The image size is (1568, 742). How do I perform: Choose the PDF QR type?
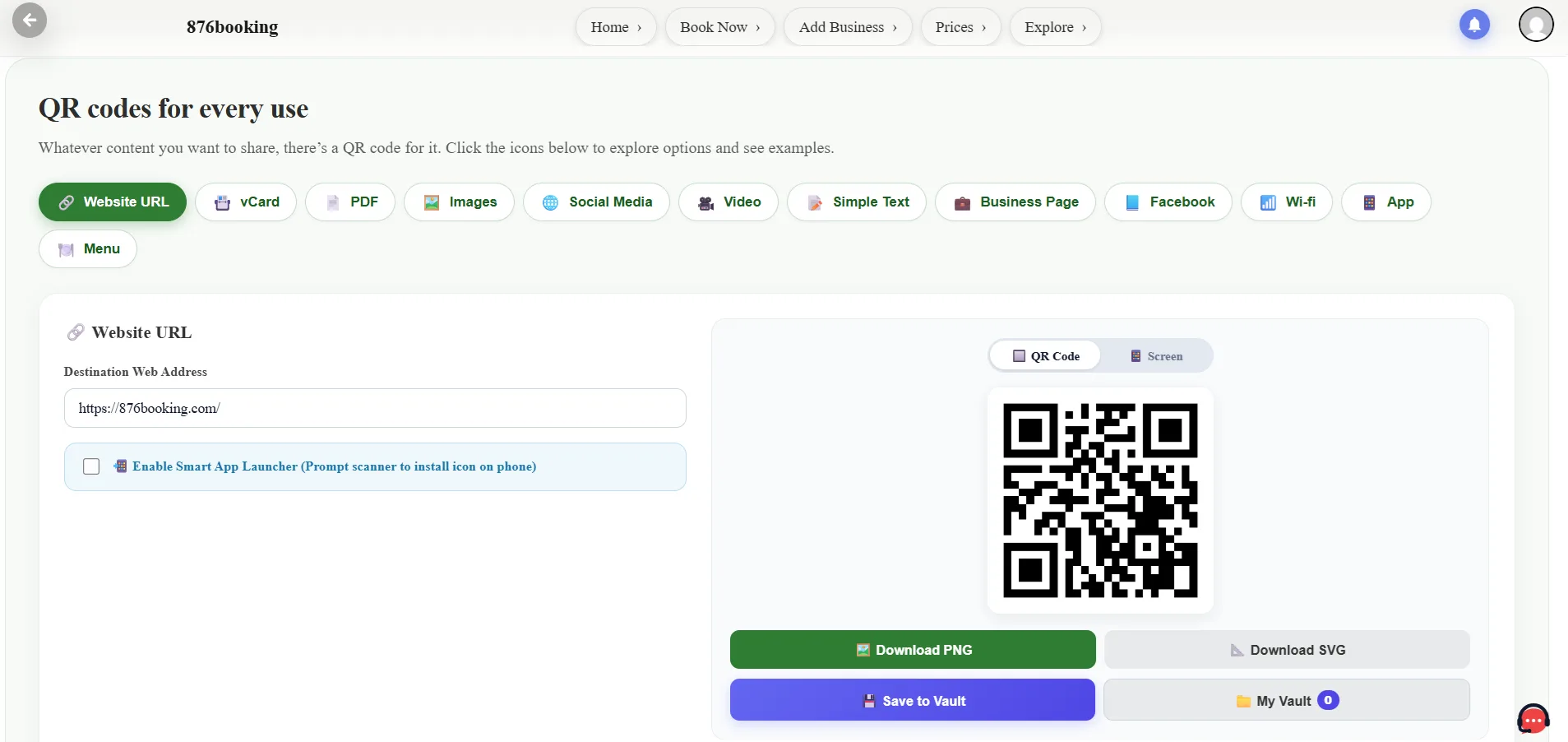350,202
